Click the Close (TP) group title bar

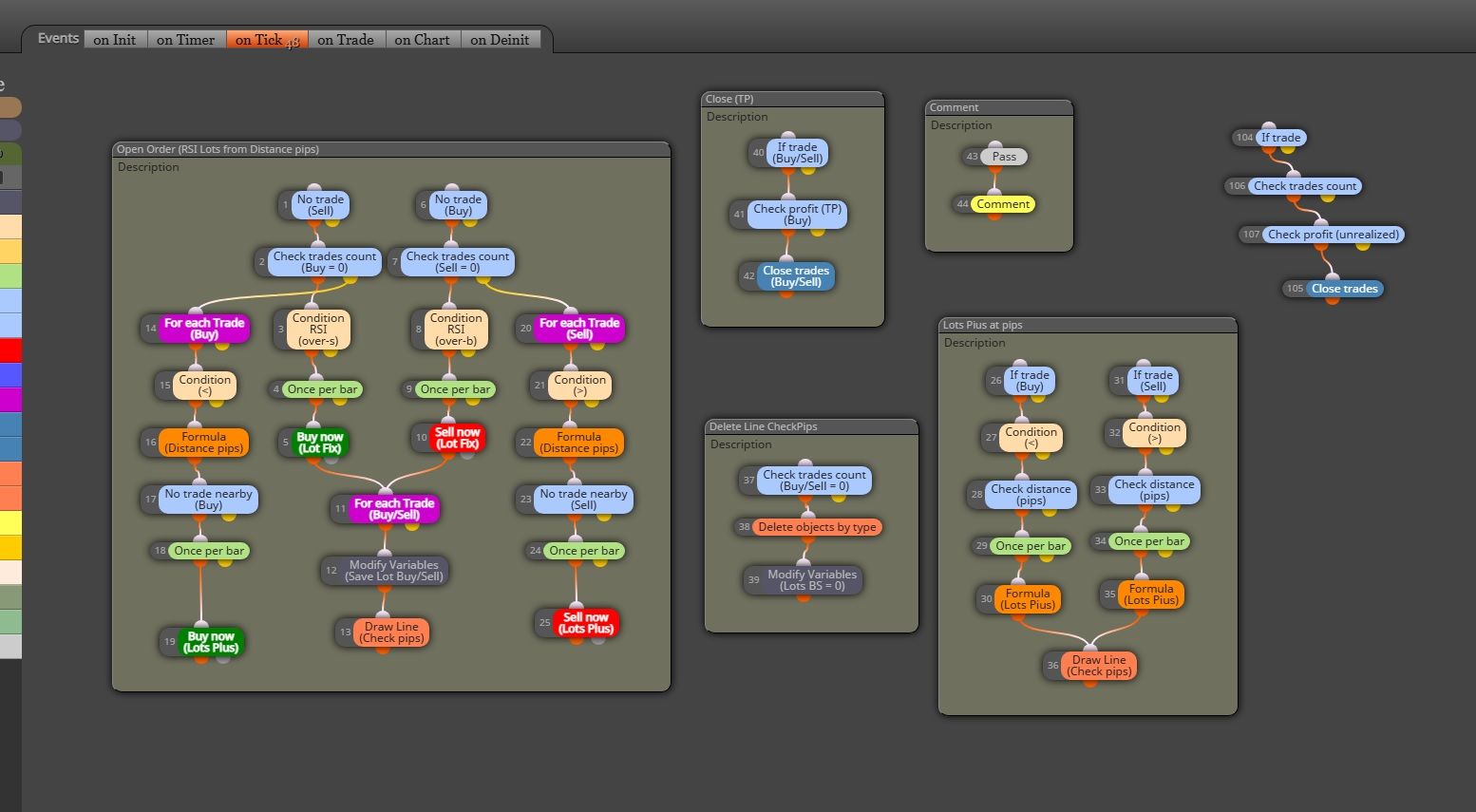tap(792, 99)
